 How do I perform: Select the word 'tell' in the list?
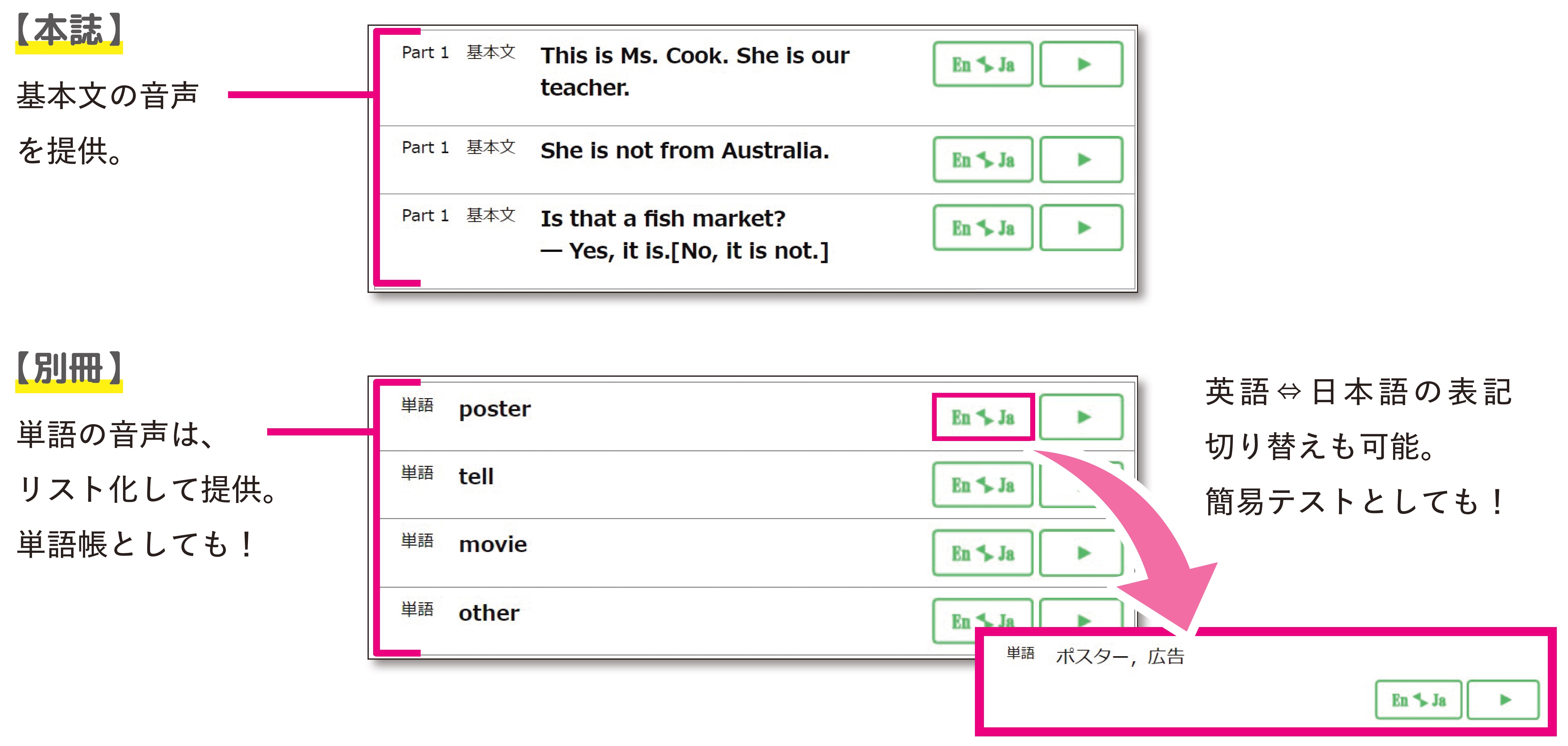pos(476,476)
